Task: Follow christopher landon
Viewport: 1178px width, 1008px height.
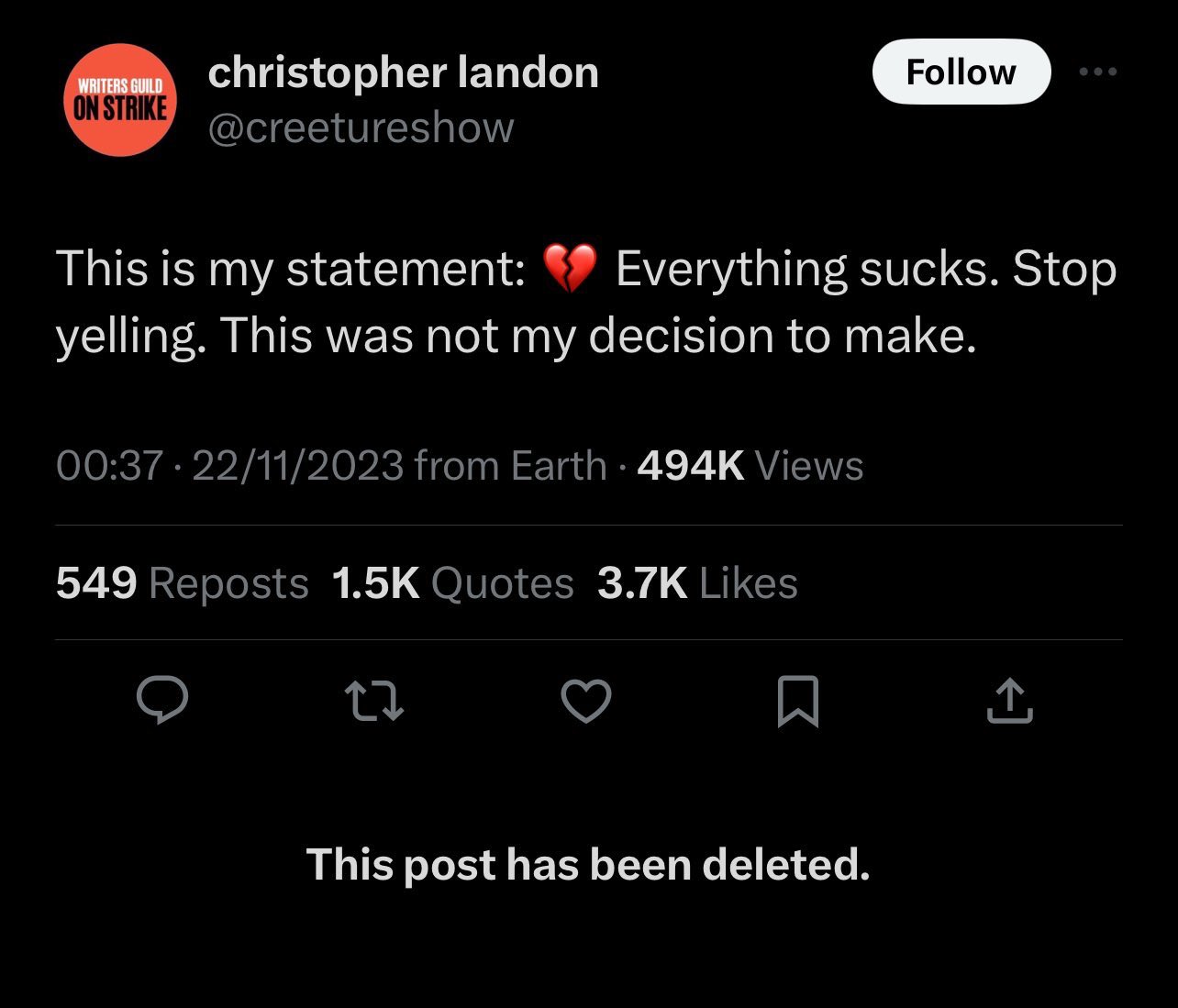Action: [x=961, y=72]
